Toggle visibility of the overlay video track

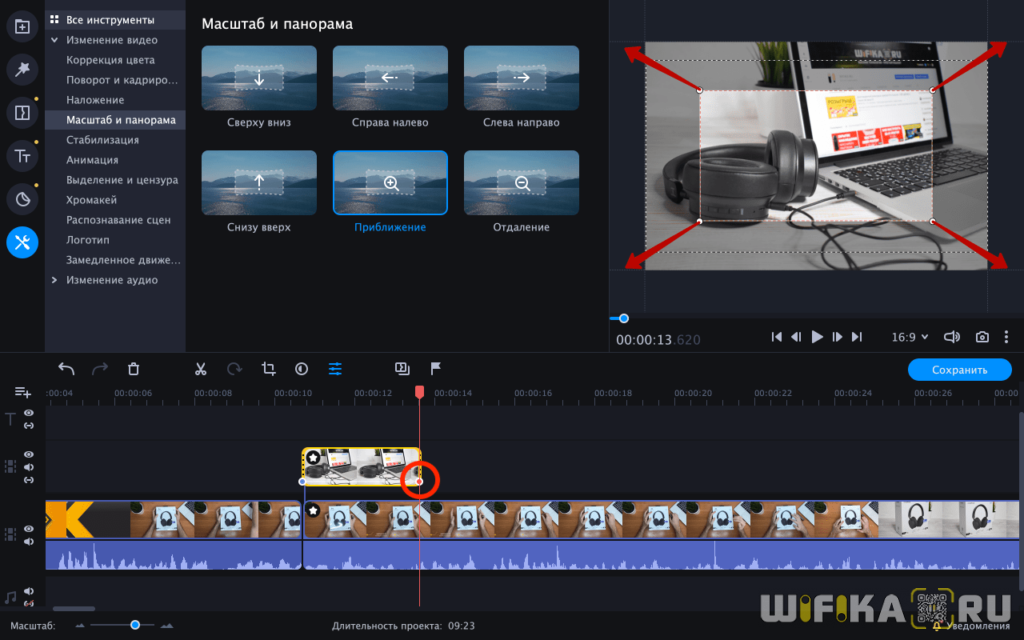click(x=29, y=455)
